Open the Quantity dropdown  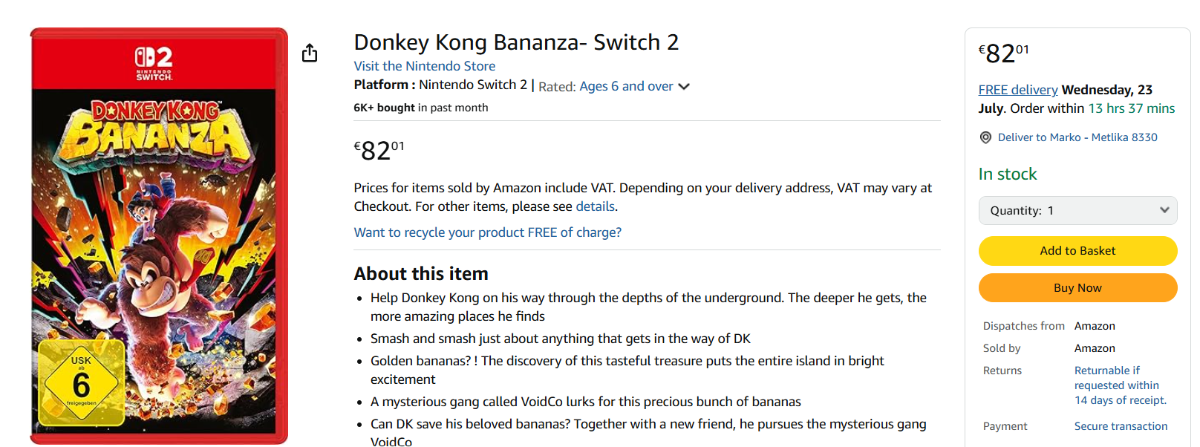[1078, 211]
